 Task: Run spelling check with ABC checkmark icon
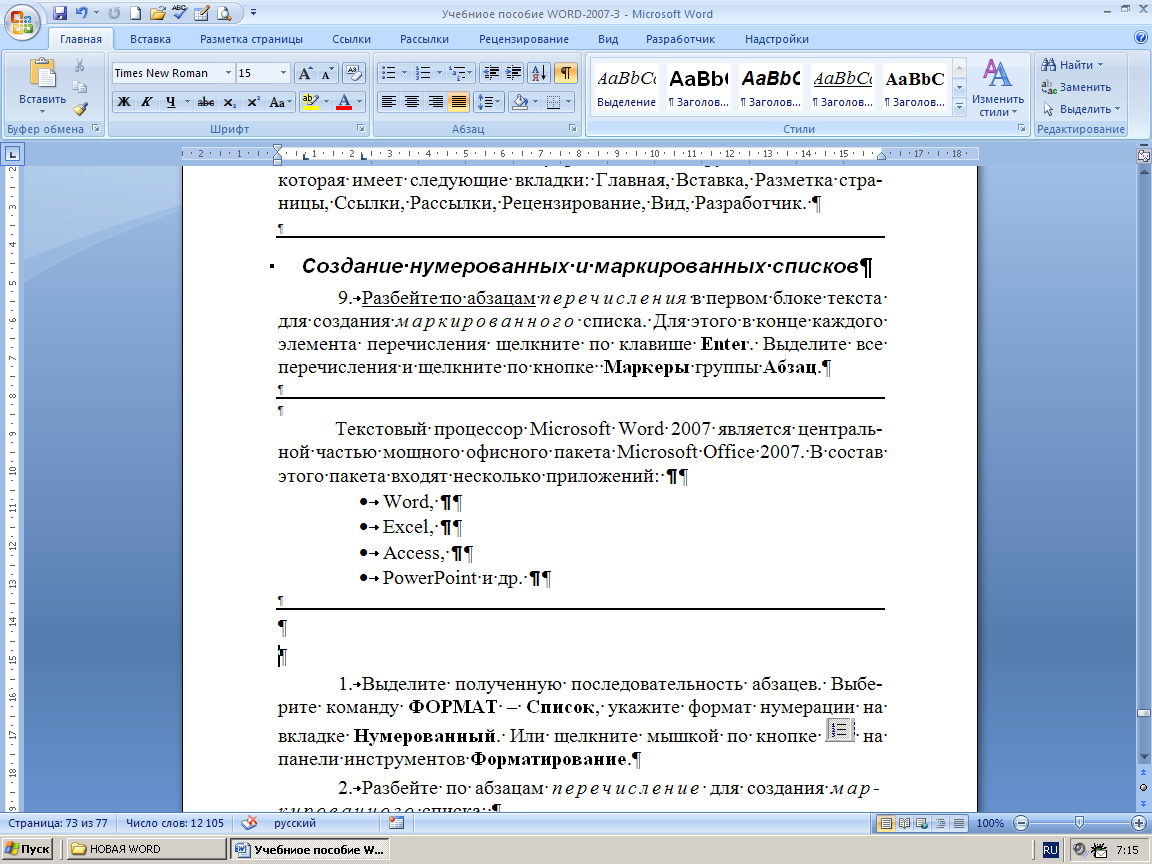[x=179, y=12]
